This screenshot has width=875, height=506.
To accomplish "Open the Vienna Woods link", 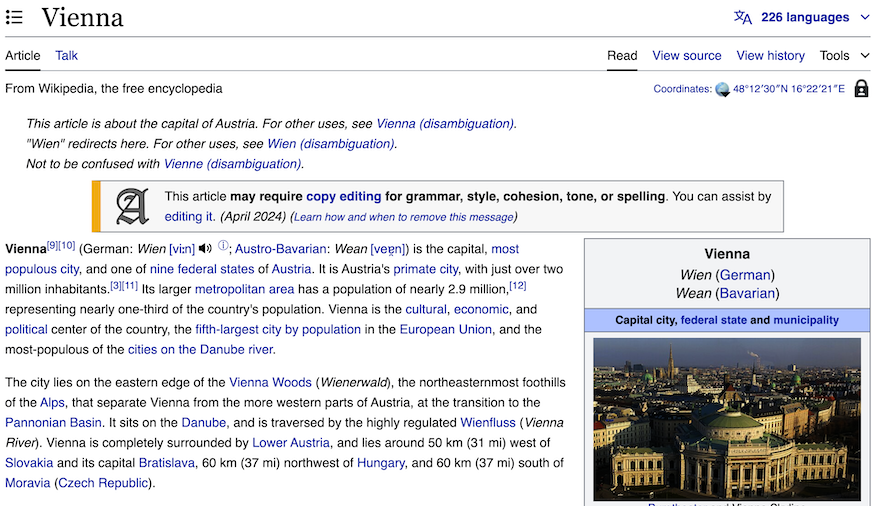I will click(x=270, y=382).
